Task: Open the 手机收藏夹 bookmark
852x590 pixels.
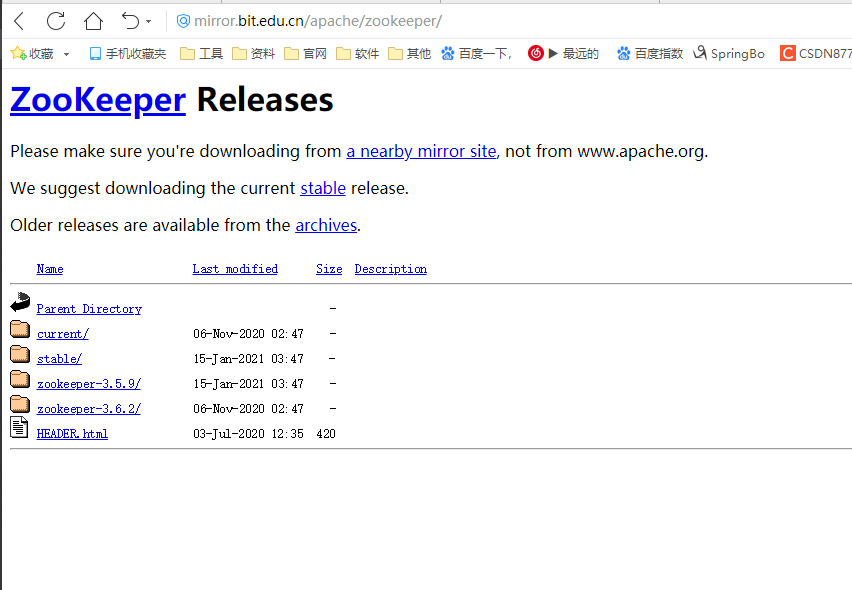Action: click(128, 53)
